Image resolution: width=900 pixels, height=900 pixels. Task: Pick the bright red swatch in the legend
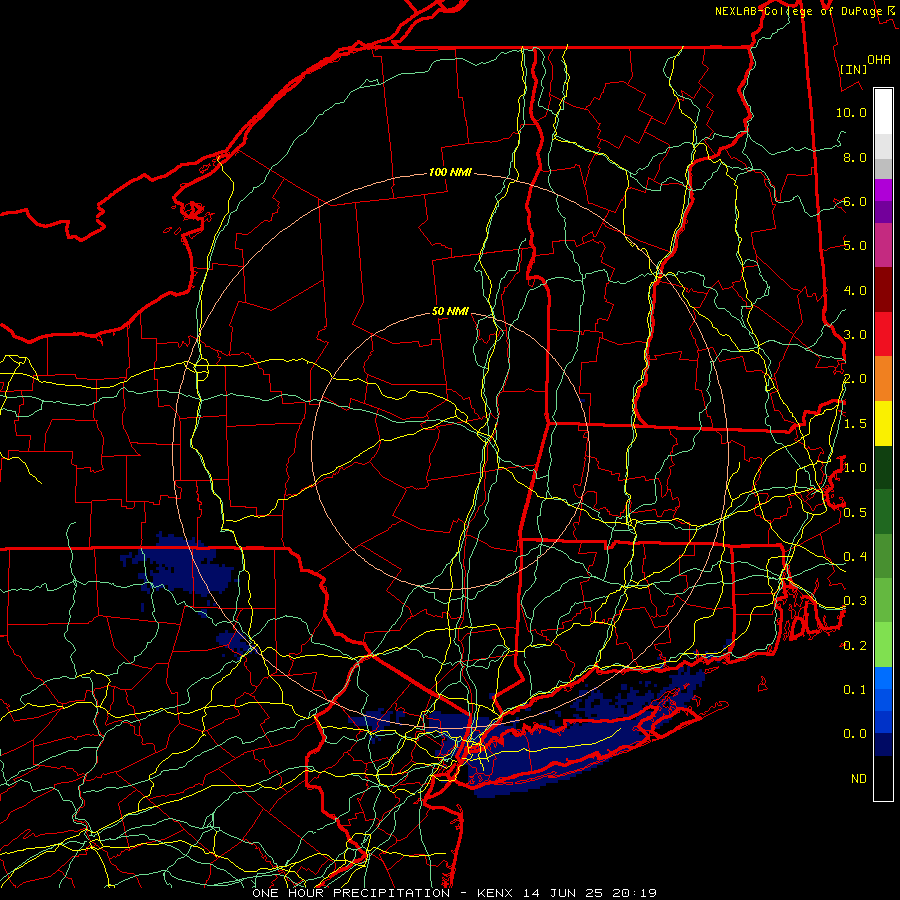click(883, 335)
